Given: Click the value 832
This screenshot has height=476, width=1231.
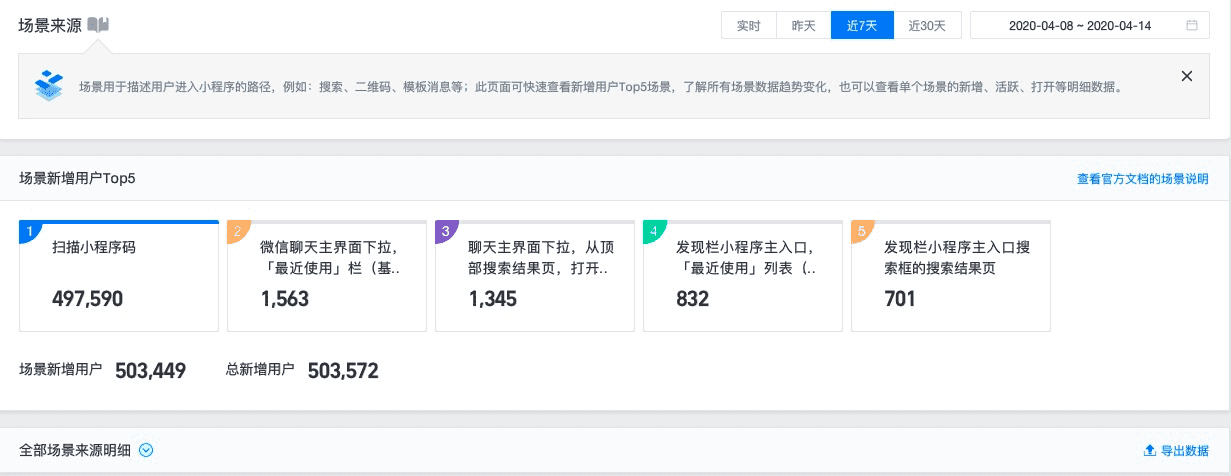Looking at the screenshot, I should [693, 299].
